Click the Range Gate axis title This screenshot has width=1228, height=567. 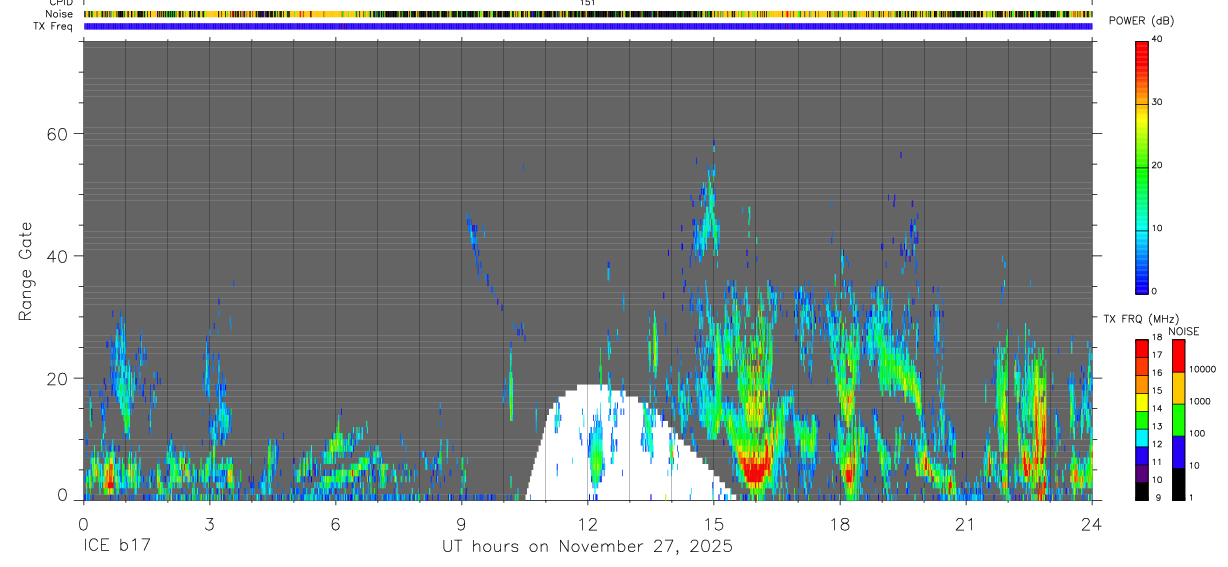point(26,271)
